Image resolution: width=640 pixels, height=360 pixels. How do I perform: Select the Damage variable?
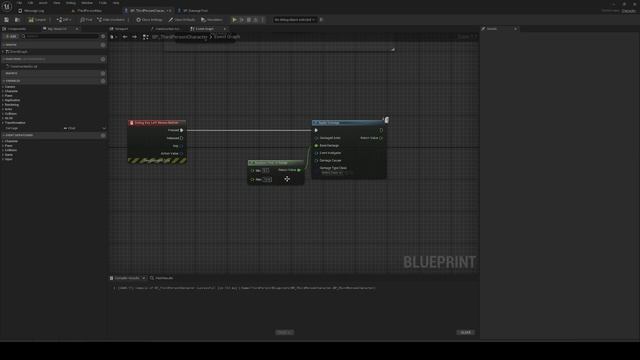(12, 128)
